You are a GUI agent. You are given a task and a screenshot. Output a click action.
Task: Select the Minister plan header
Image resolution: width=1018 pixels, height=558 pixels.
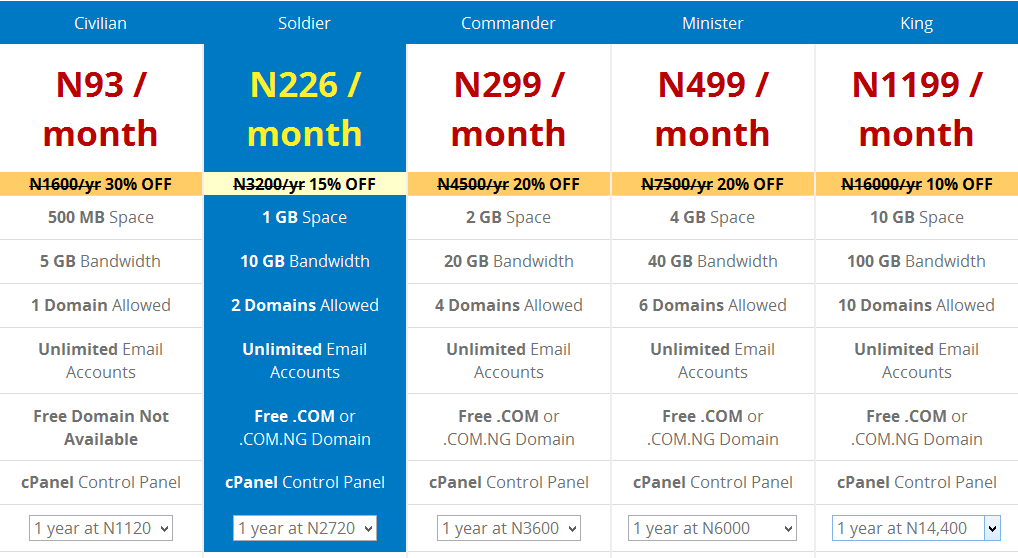click(712, 23)
